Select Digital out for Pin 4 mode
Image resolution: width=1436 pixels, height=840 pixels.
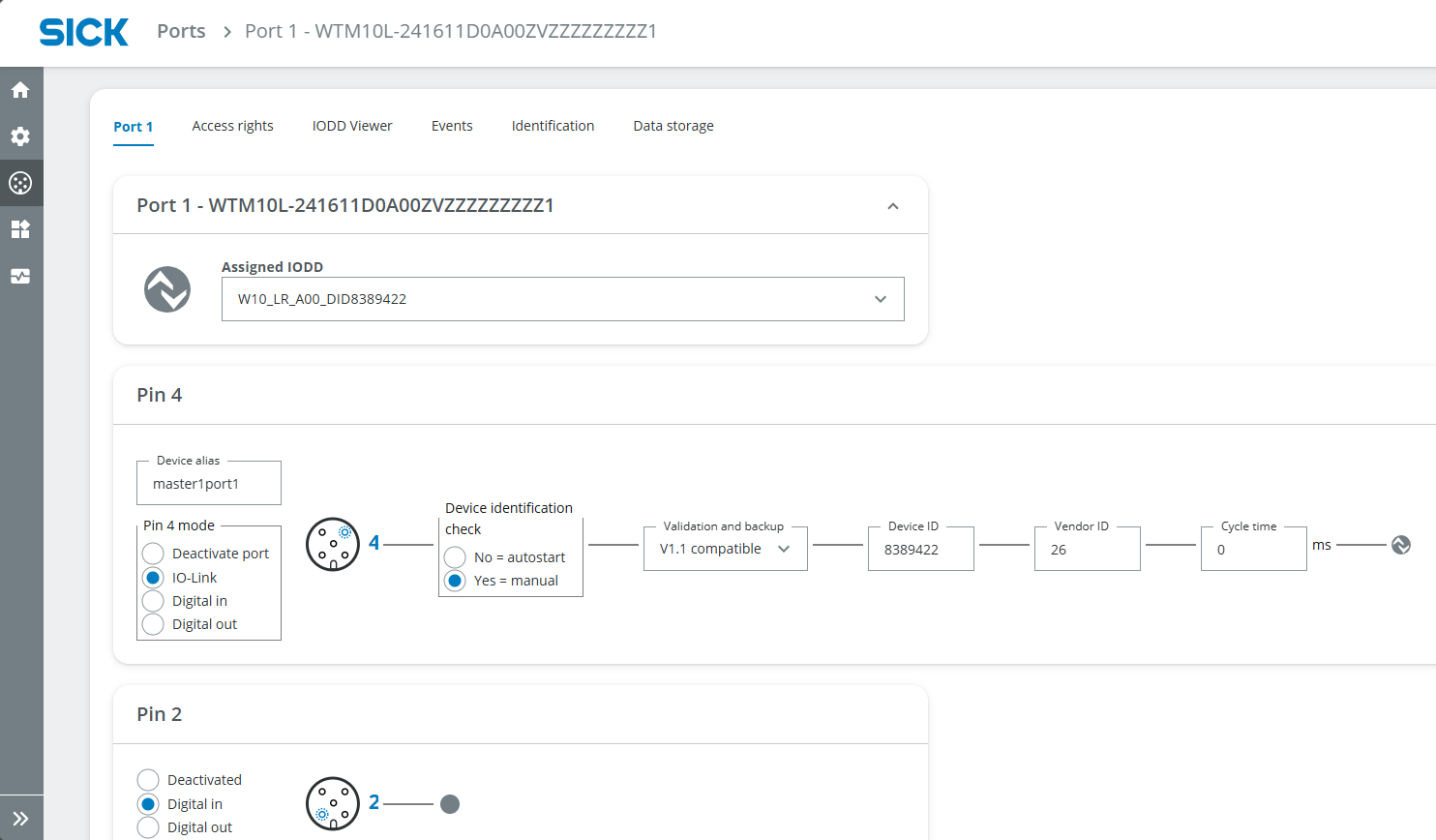tap(153, 624)
